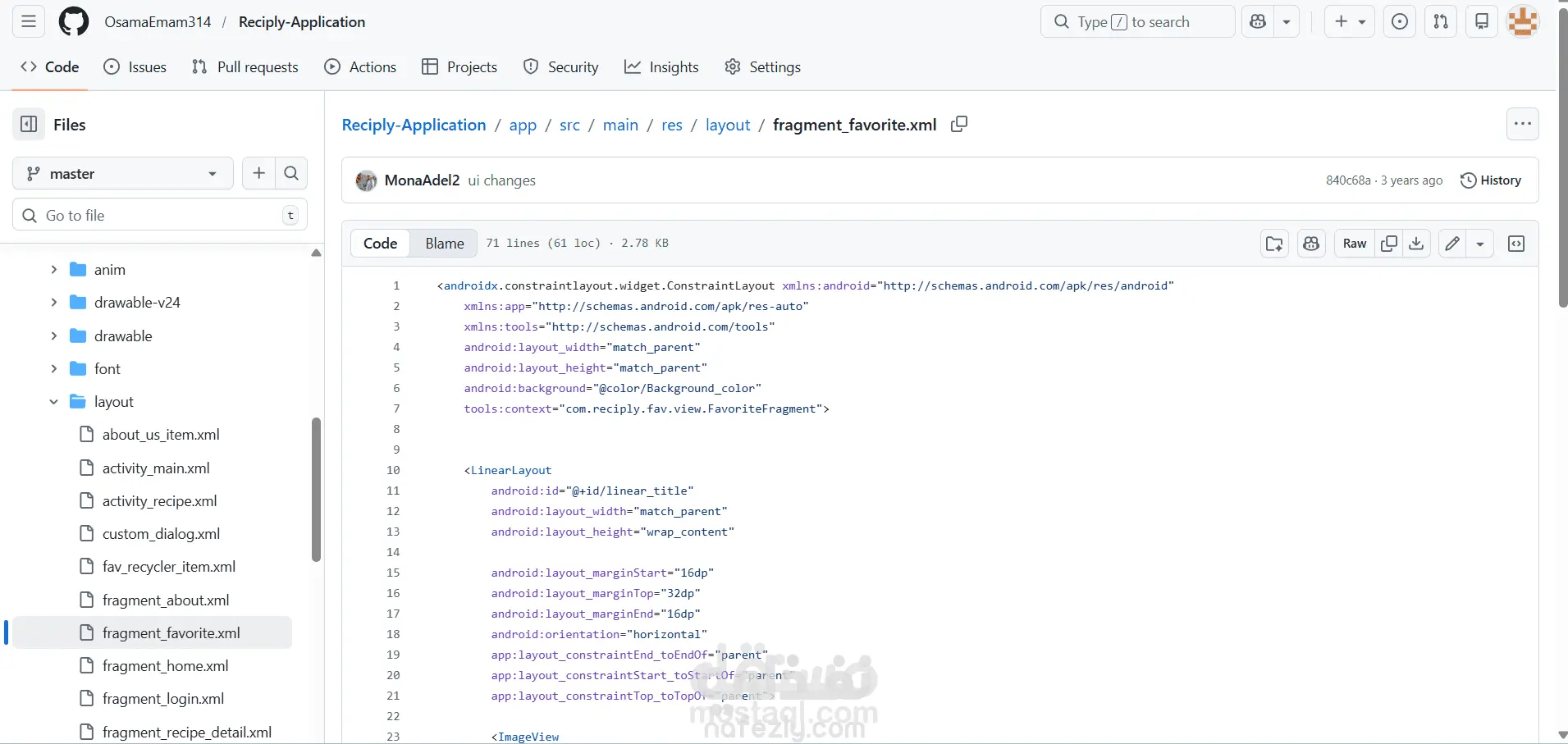Open the 'ui changes' commit message
The height and width of the screenshot is (744, 1568).
[501, 180]
